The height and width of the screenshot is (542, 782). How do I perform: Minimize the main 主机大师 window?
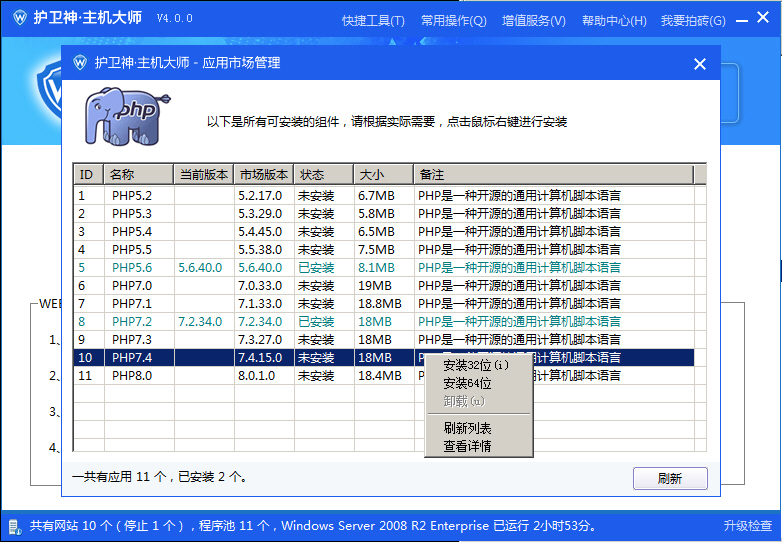click(x=742, y=21)
